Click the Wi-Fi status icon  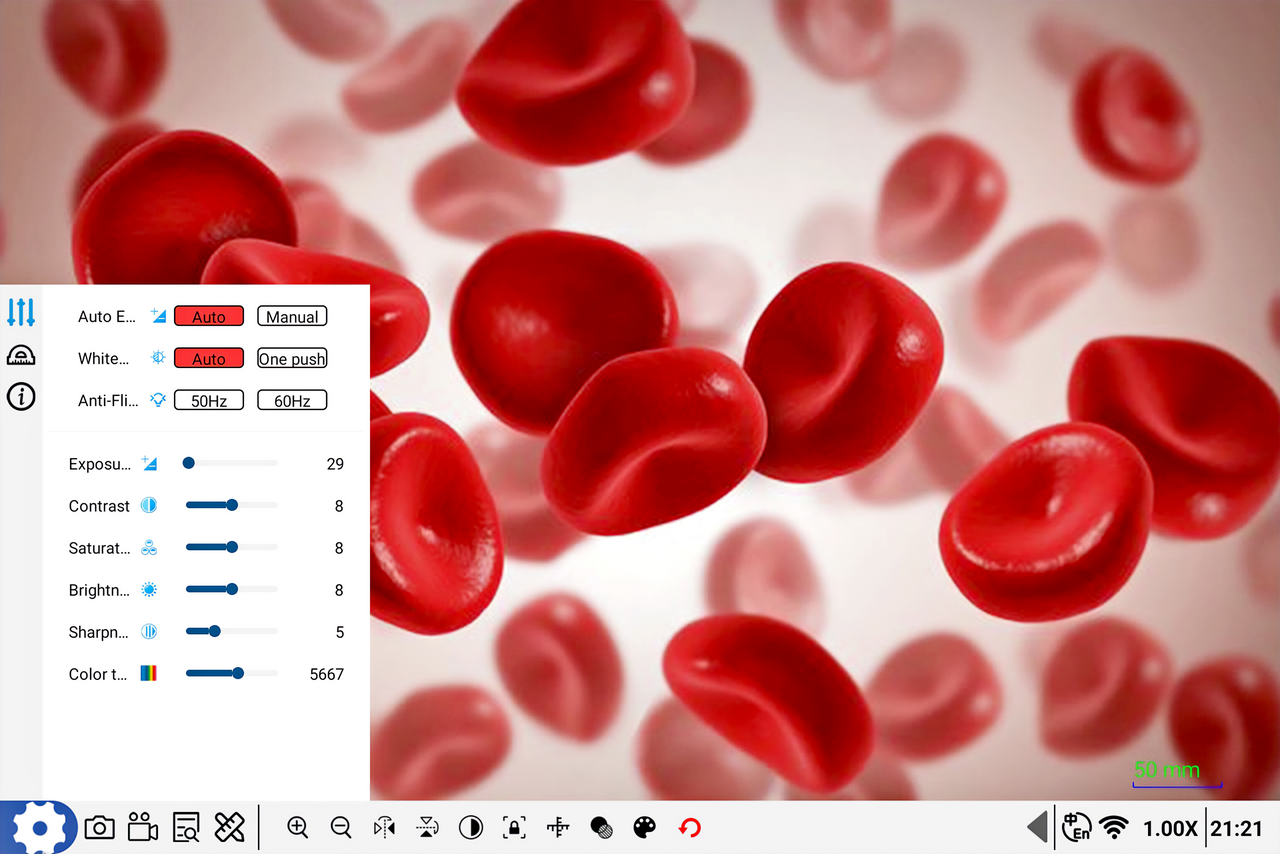(x=1113, y=828)
